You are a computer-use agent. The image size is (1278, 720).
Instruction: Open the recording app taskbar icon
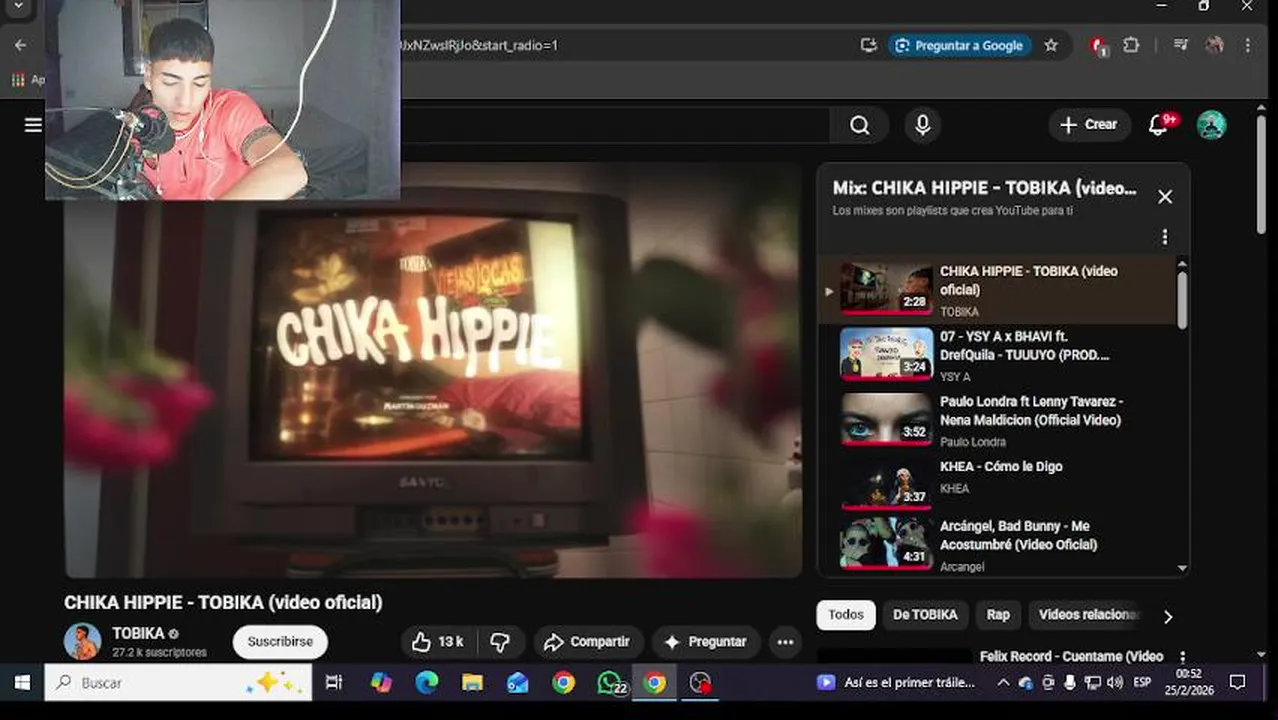coord(700,682)
